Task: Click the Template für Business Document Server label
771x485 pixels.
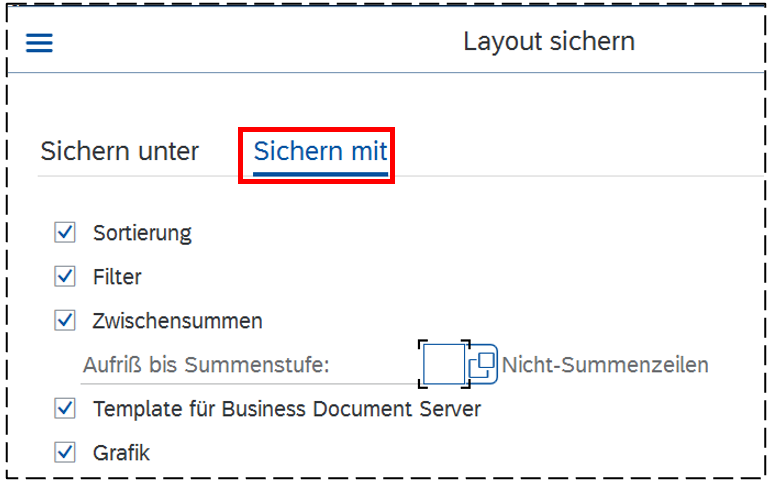Action: click(x=286, y=408)
